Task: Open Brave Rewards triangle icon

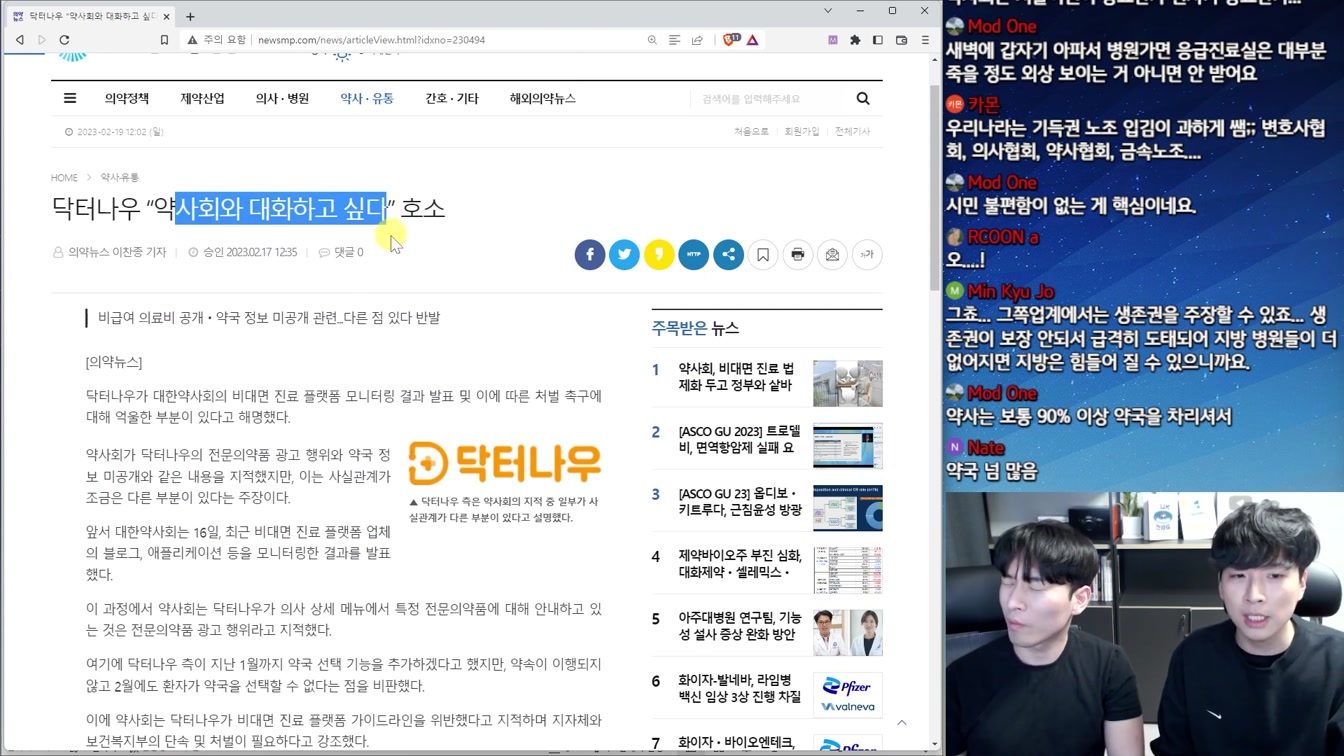Action: [x=753, y=40]
